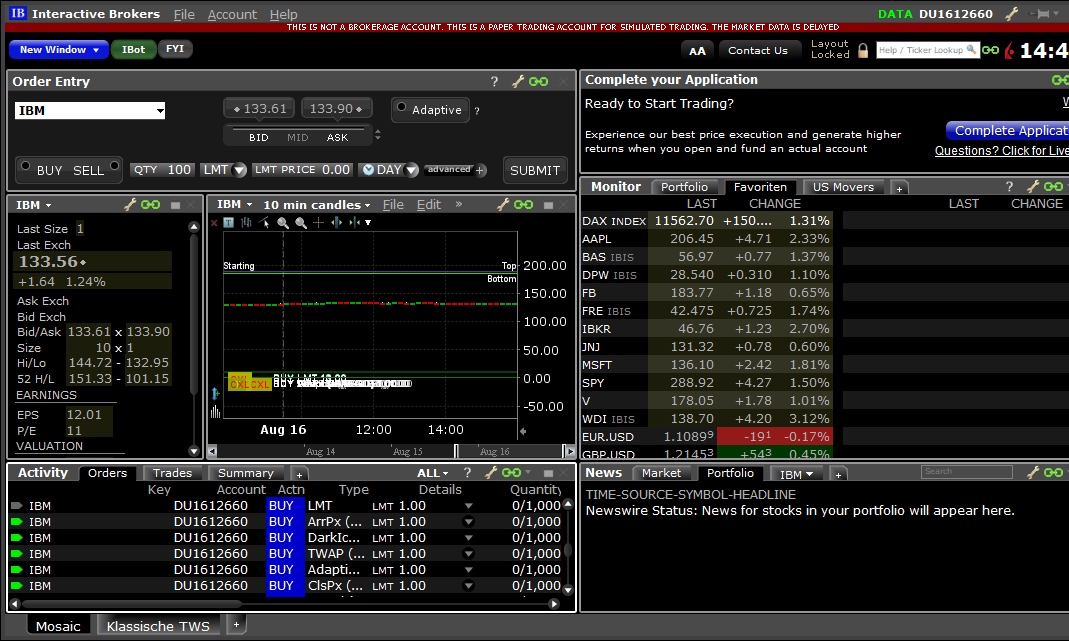1069x641 pixels.
Task: Expand advanced order options plus
Action: 481,170
